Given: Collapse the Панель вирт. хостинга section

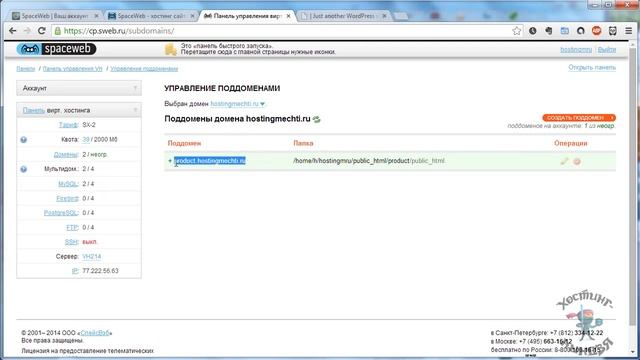Looking at the screenshot, I should click(135, 110).
